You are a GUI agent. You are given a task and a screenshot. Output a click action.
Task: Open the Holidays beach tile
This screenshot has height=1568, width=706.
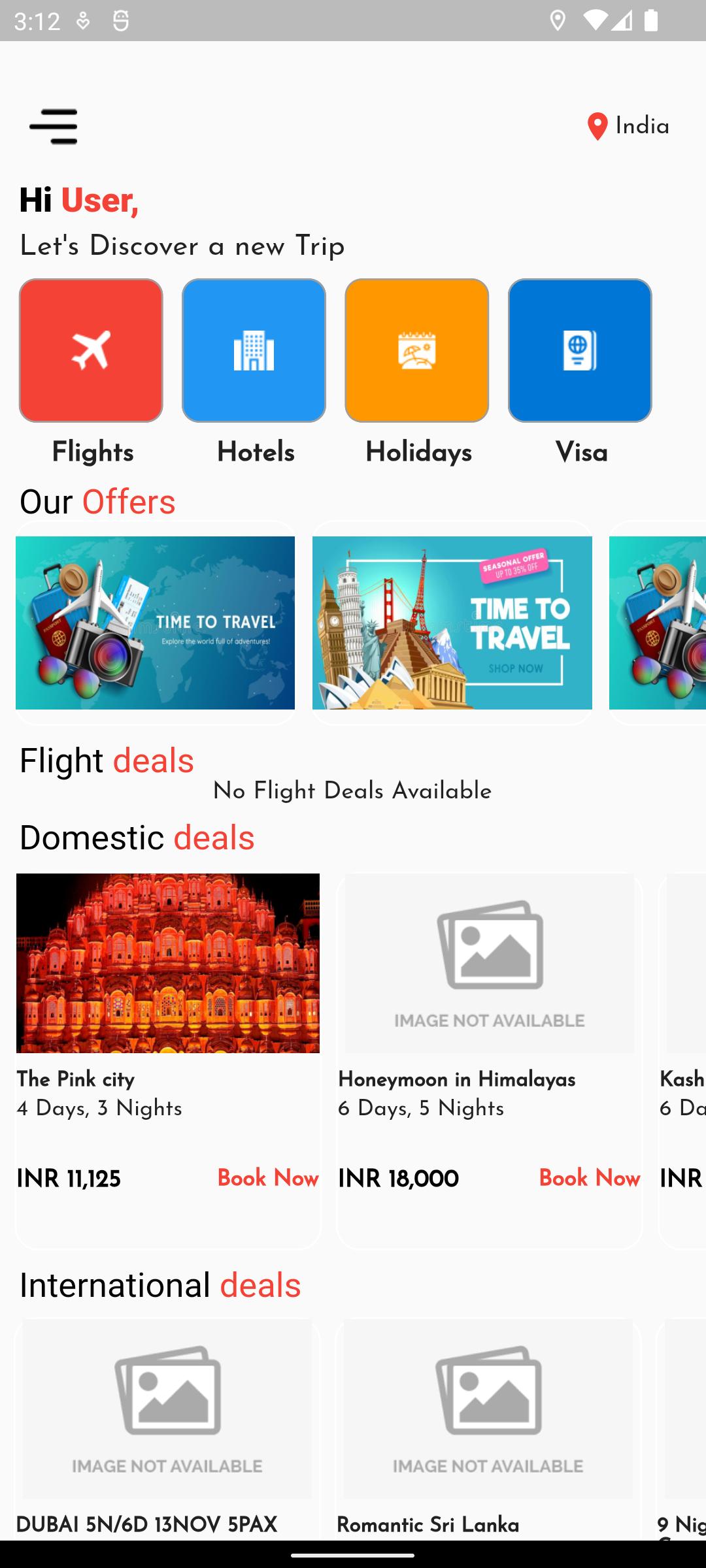417,351
